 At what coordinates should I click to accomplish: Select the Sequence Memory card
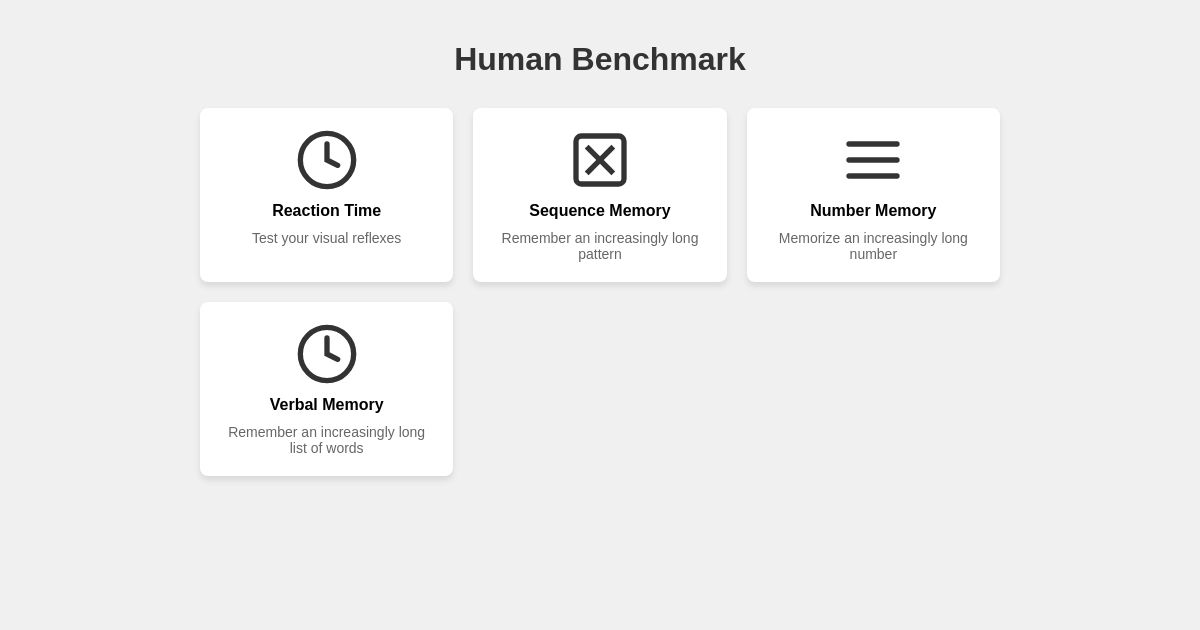600,195
